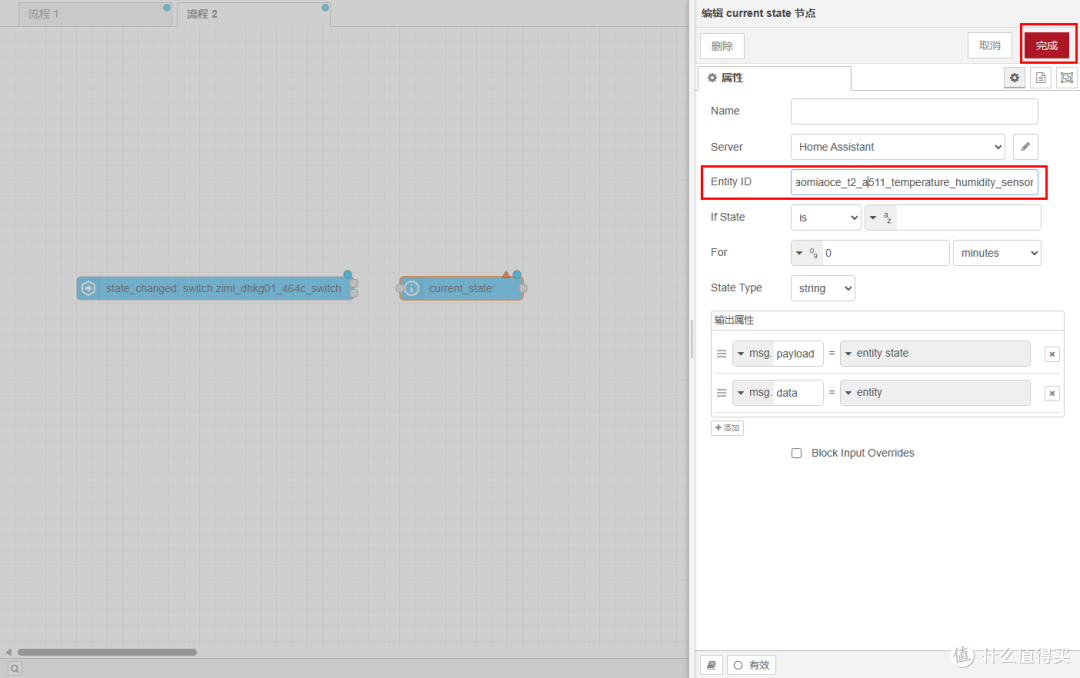Remove the msg.payload output row
The image size is (1080, 678).
tap(1052, 354)
